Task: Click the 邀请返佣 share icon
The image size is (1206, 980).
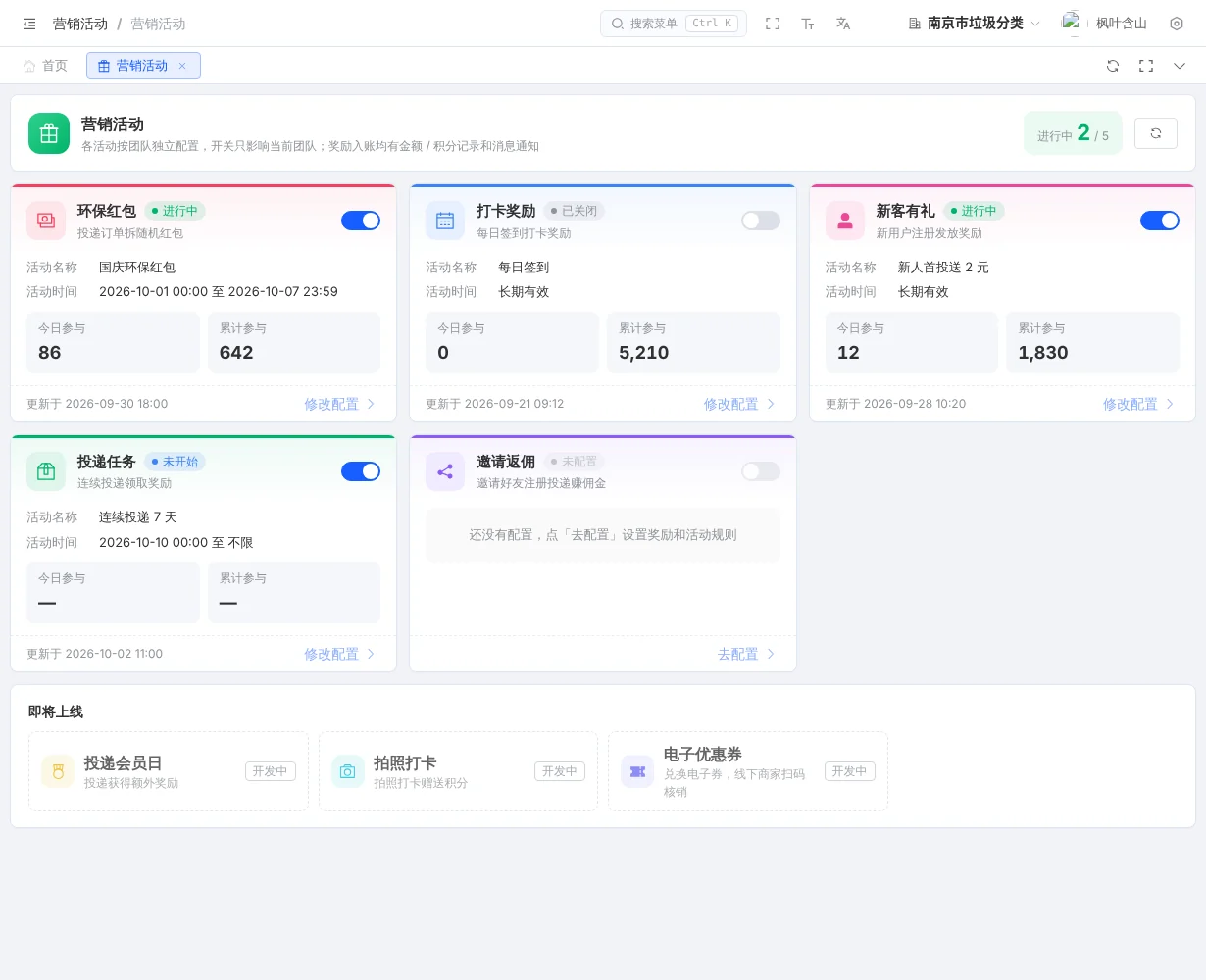Action: 445,471
